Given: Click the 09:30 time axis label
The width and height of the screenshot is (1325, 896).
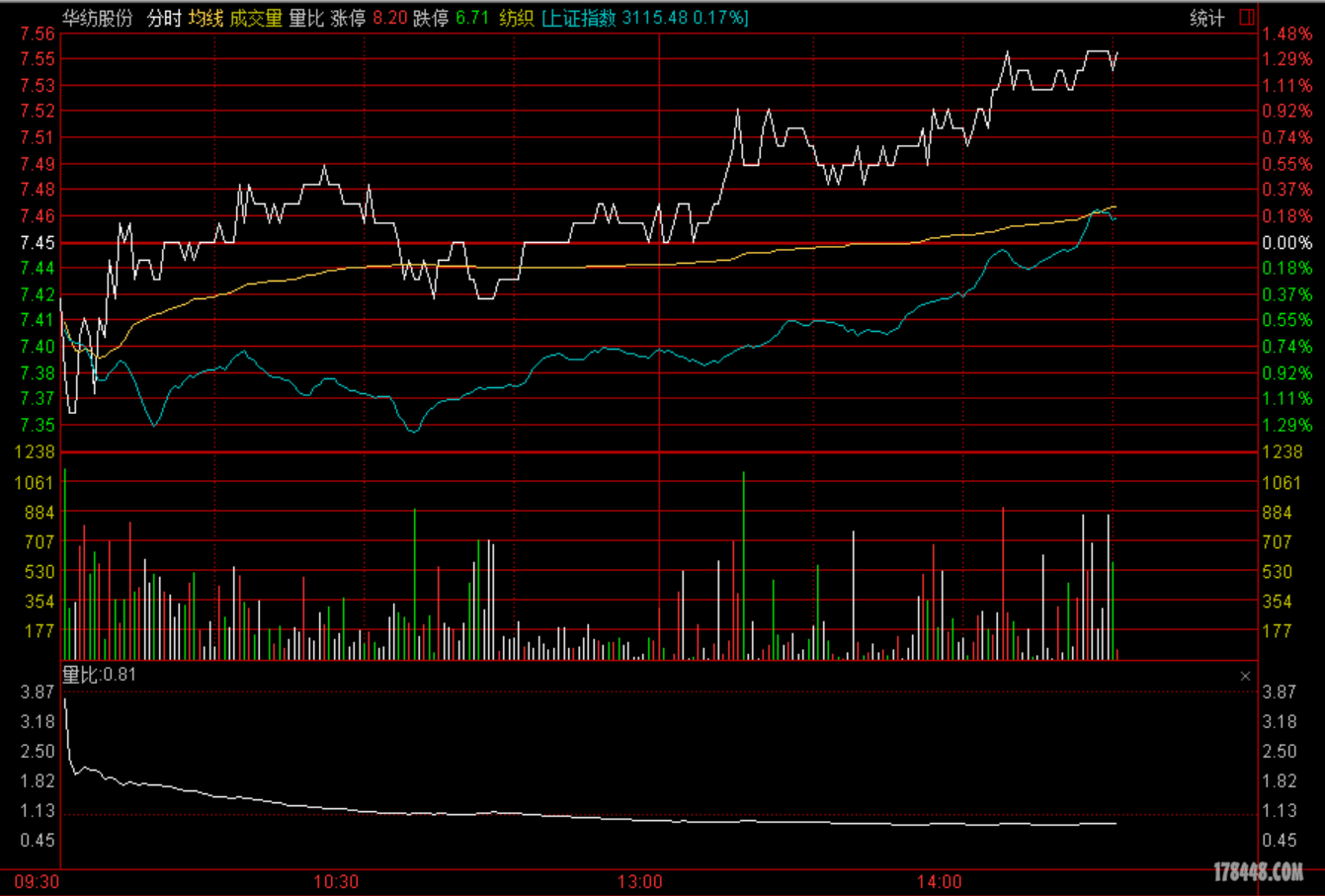Looking at the screenshot, I should pyautogui.click(x=37, y=881).
